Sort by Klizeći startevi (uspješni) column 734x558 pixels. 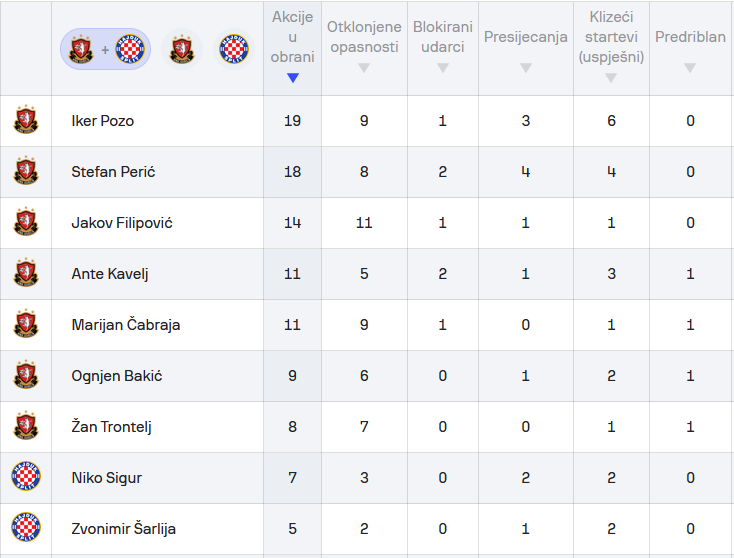(x=611, y=48)
